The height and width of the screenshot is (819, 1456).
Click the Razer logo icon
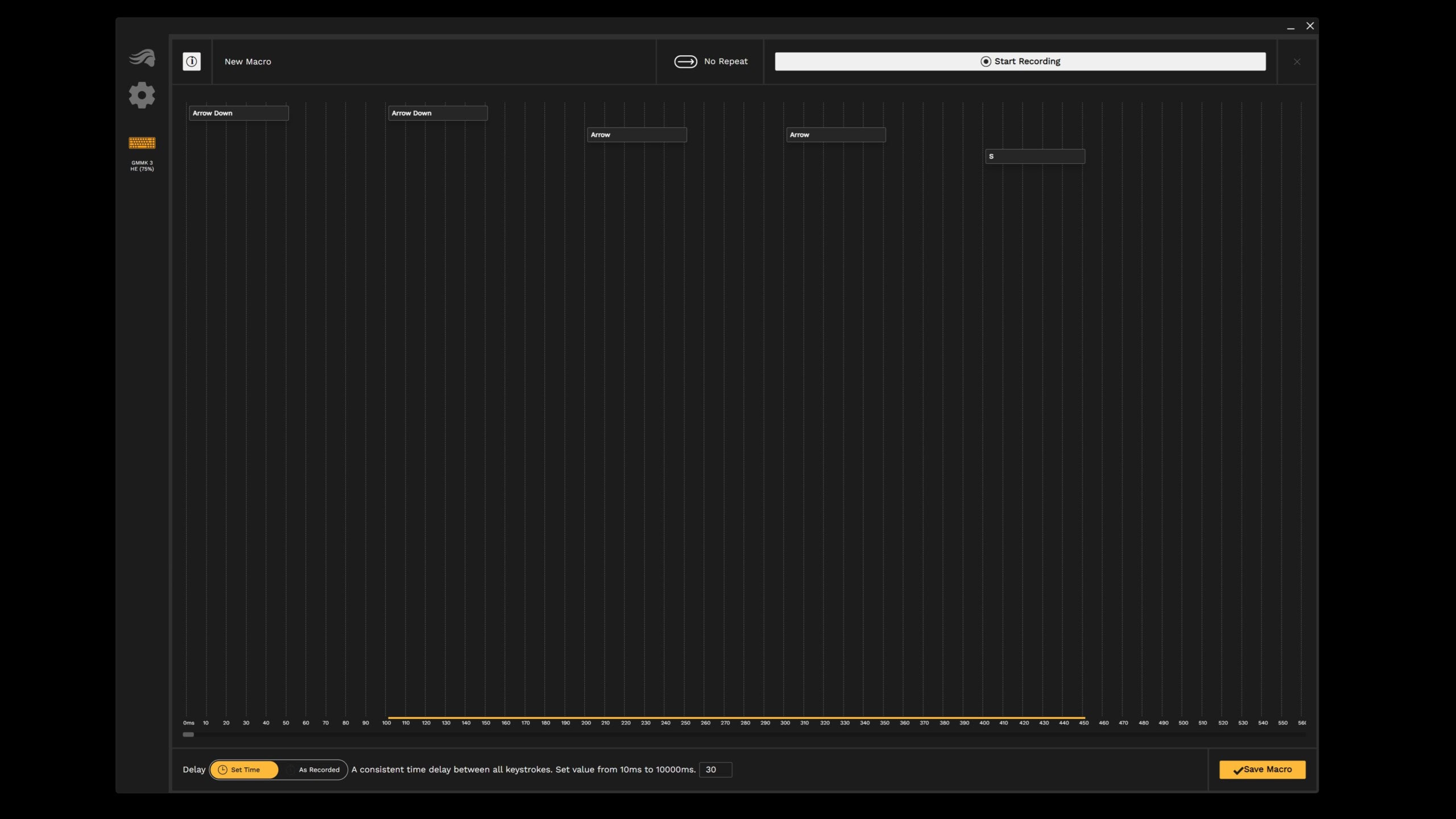coord(141,57)
